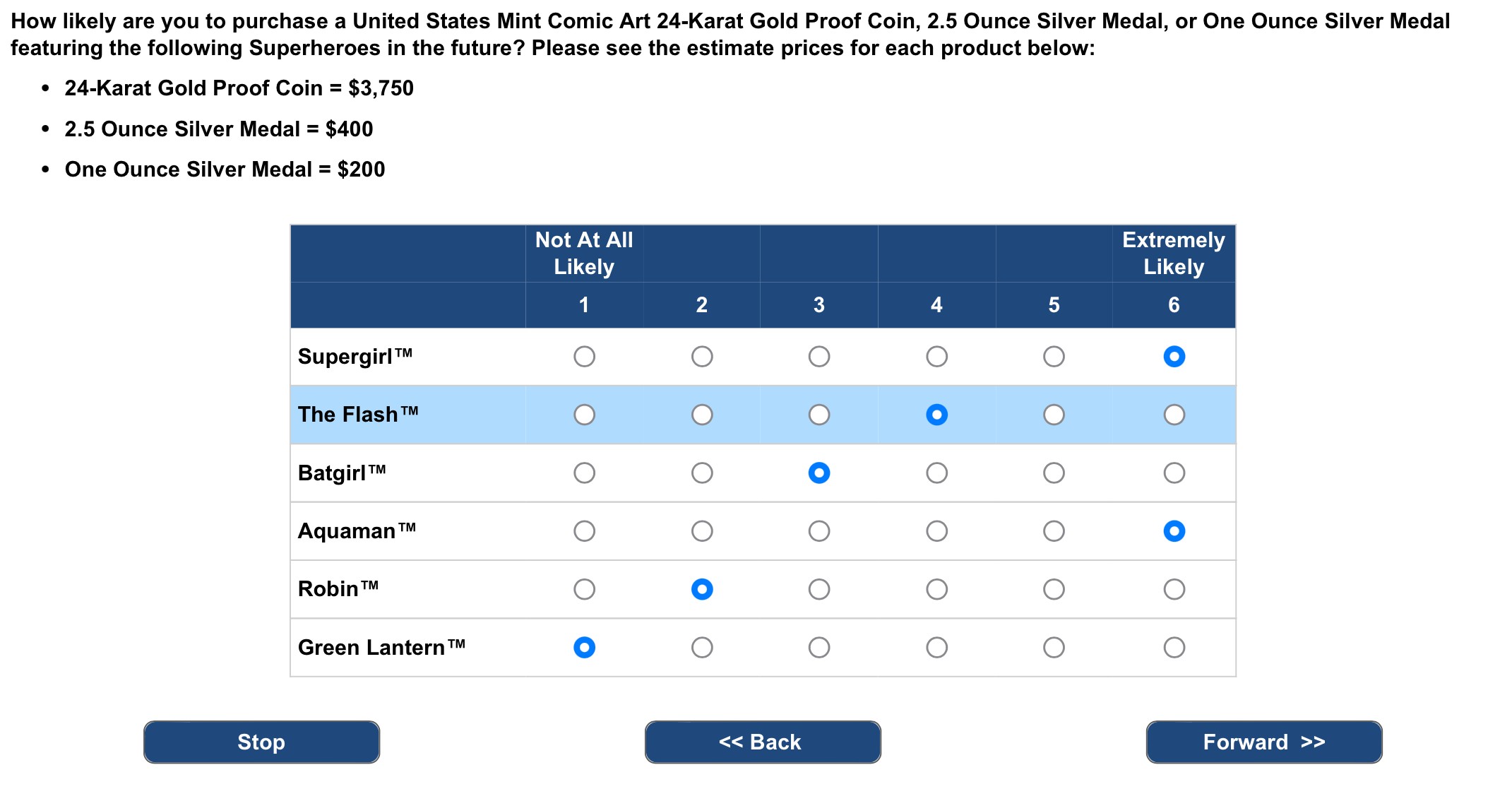Set Batgirl rating to 4

pyautogui.click(x=936, y=473)
